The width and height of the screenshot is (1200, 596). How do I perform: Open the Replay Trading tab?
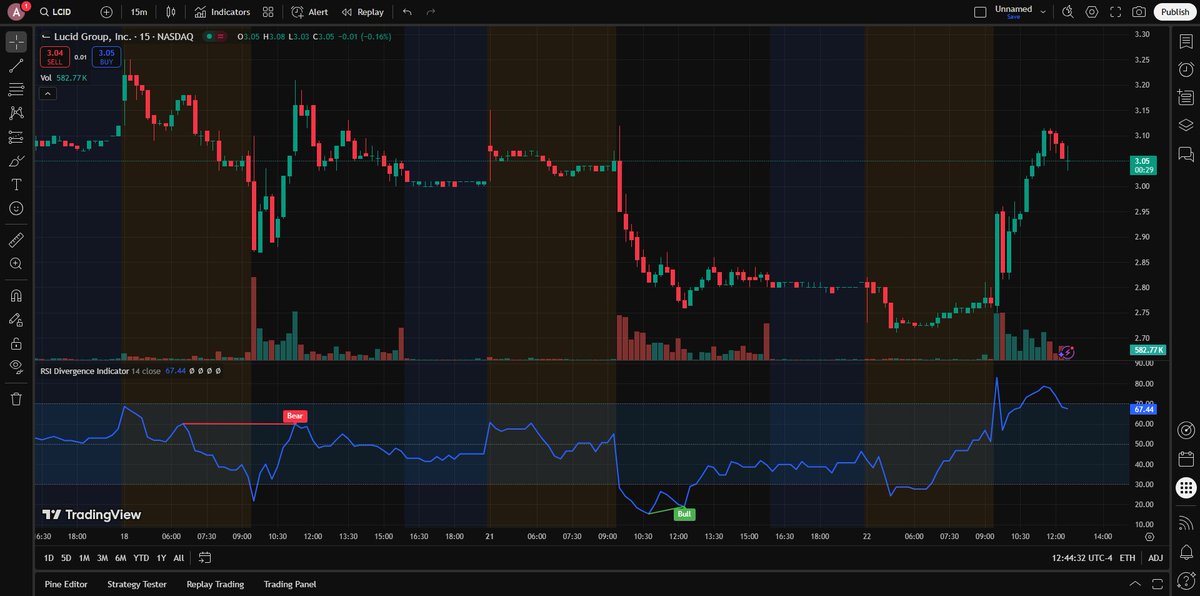pos(215,584)
